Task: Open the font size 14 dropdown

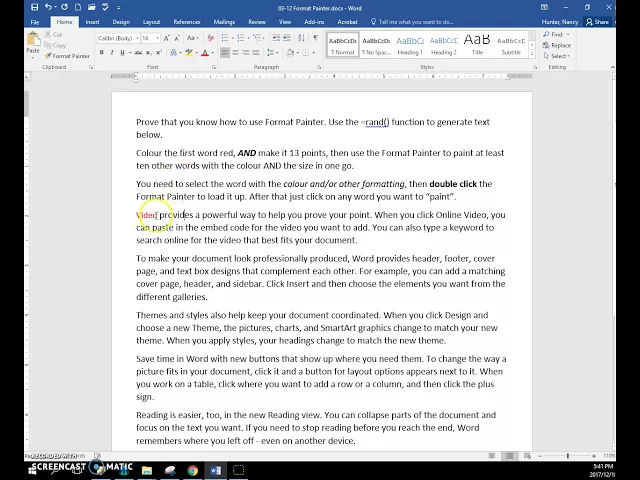Action: point(157,38)
